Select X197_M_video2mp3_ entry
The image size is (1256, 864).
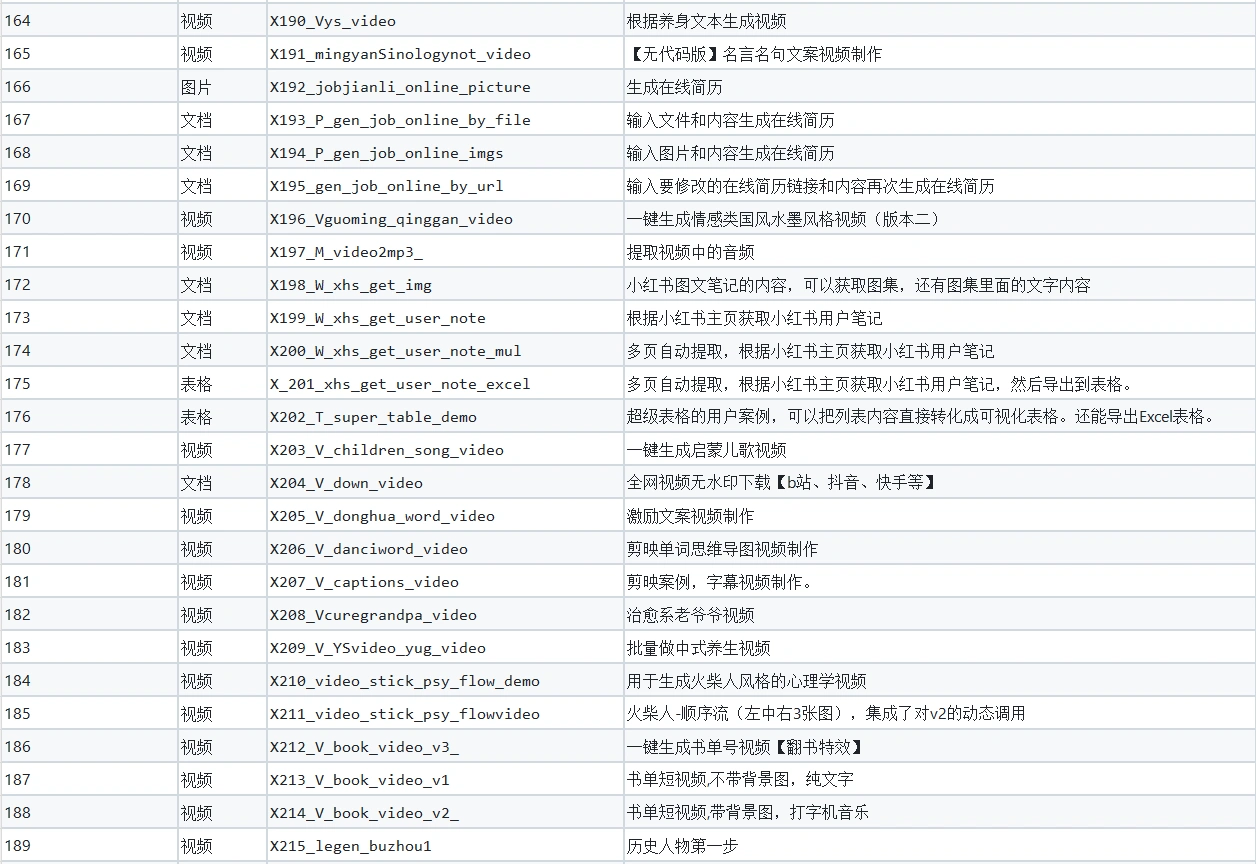[346, 252]
